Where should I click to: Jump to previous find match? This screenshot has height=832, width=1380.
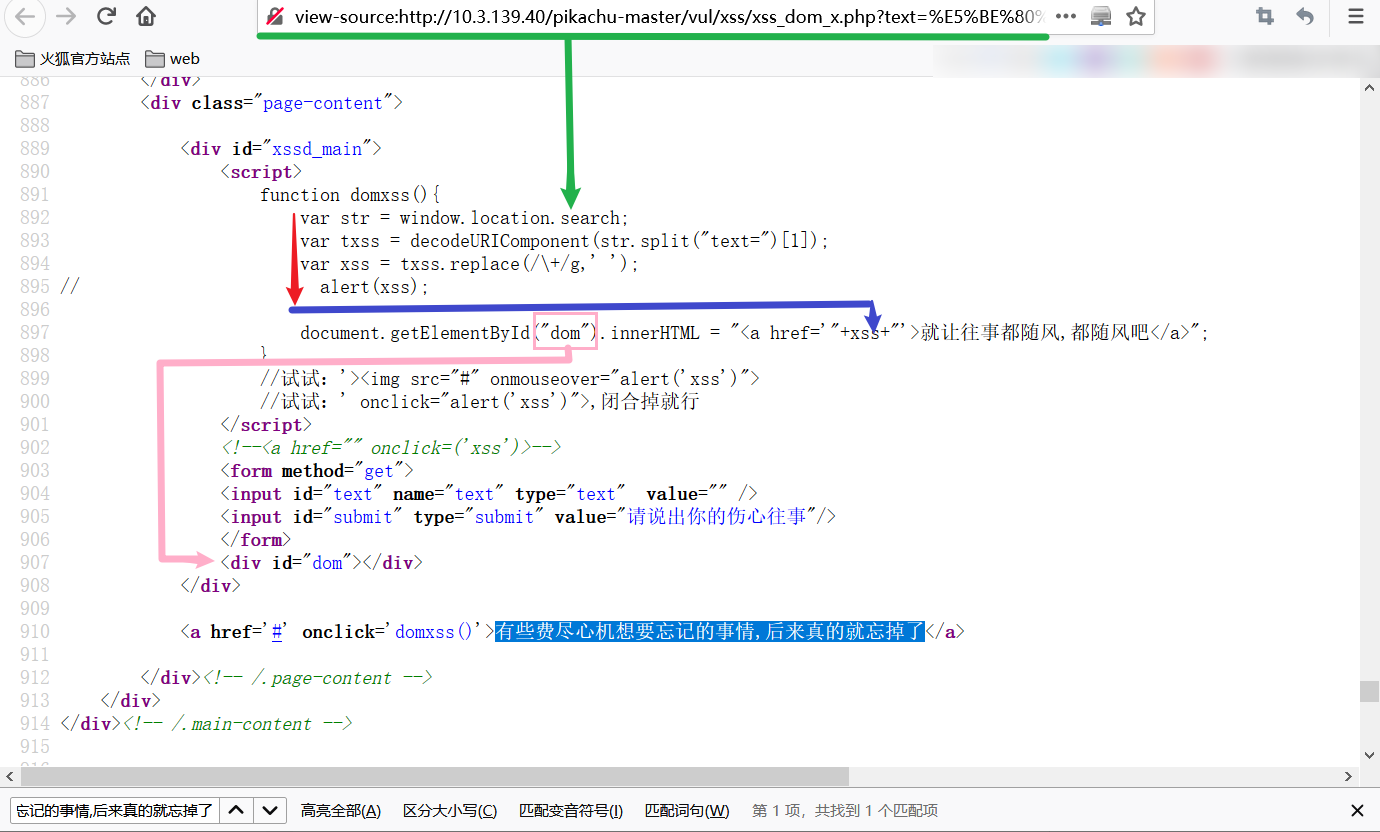click(x=236, y=811)
